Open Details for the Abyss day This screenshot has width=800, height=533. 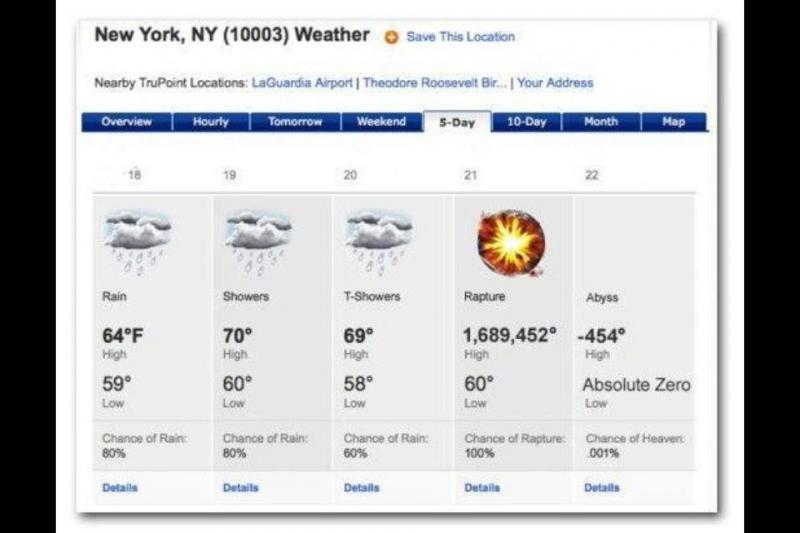[602, 488]
